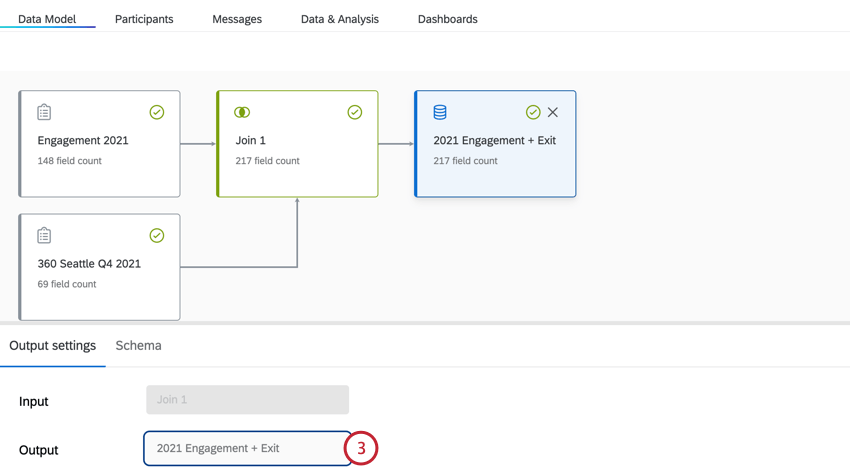Open the Data Model tab

coord(47,19)
